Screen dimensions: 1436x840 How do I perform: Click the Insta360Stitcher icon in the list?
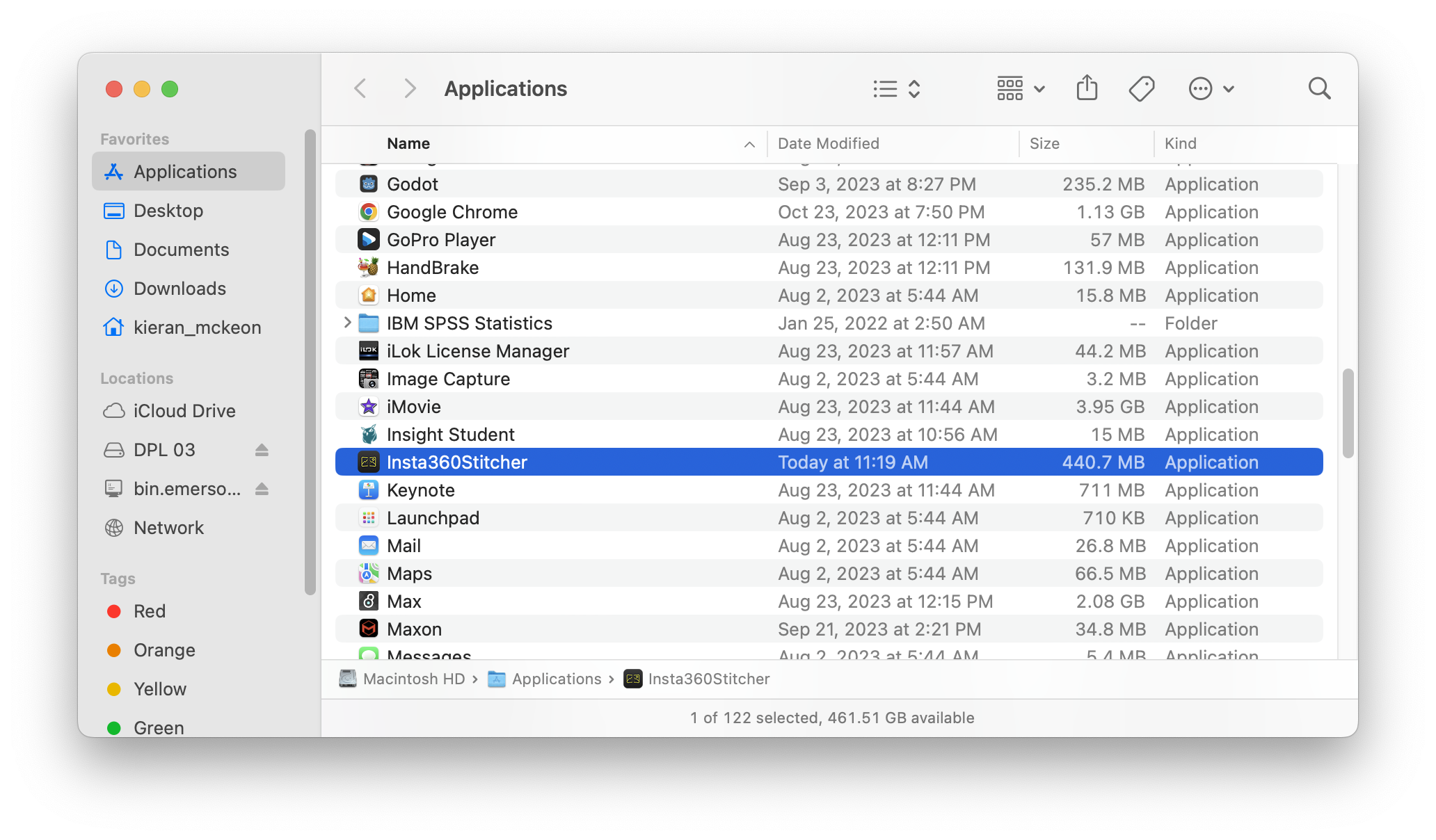[368, 462]
